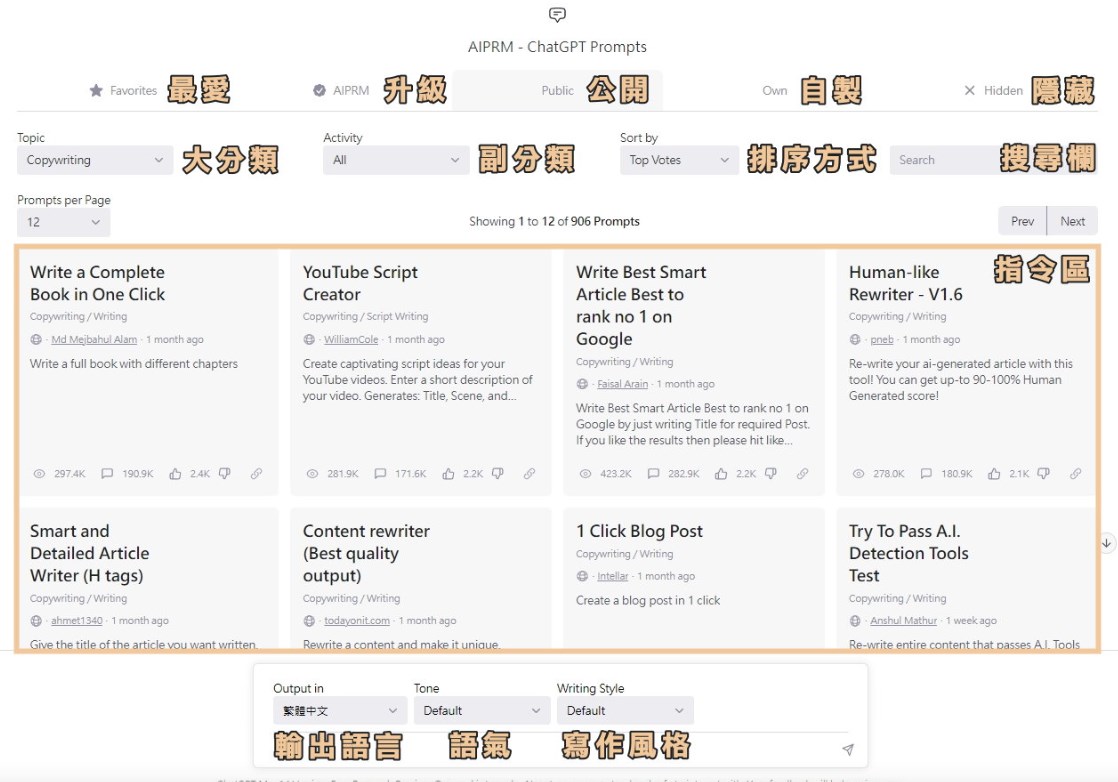Open the Tone dropdown
Screen dimensions: 1118x782
coord(481,711)
